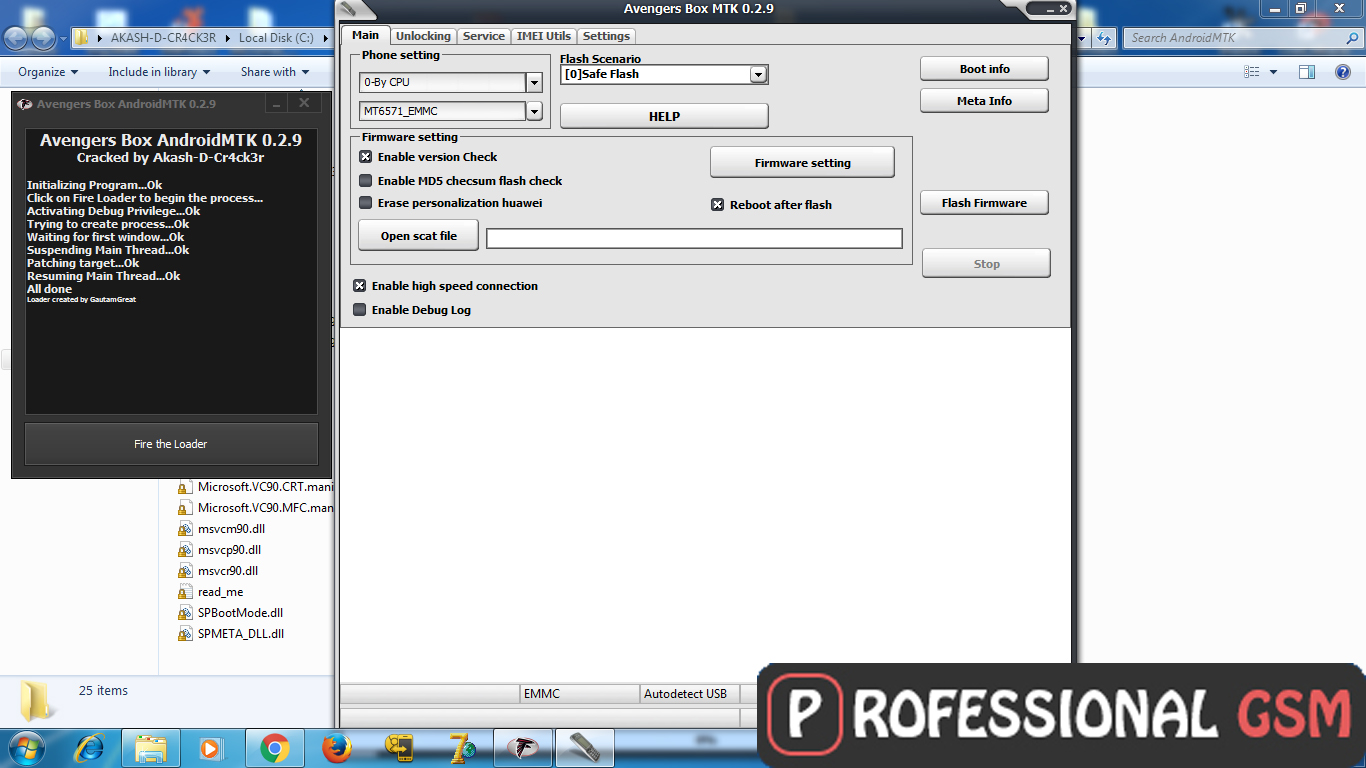Open the Windows Start menu

click(25, 748)
